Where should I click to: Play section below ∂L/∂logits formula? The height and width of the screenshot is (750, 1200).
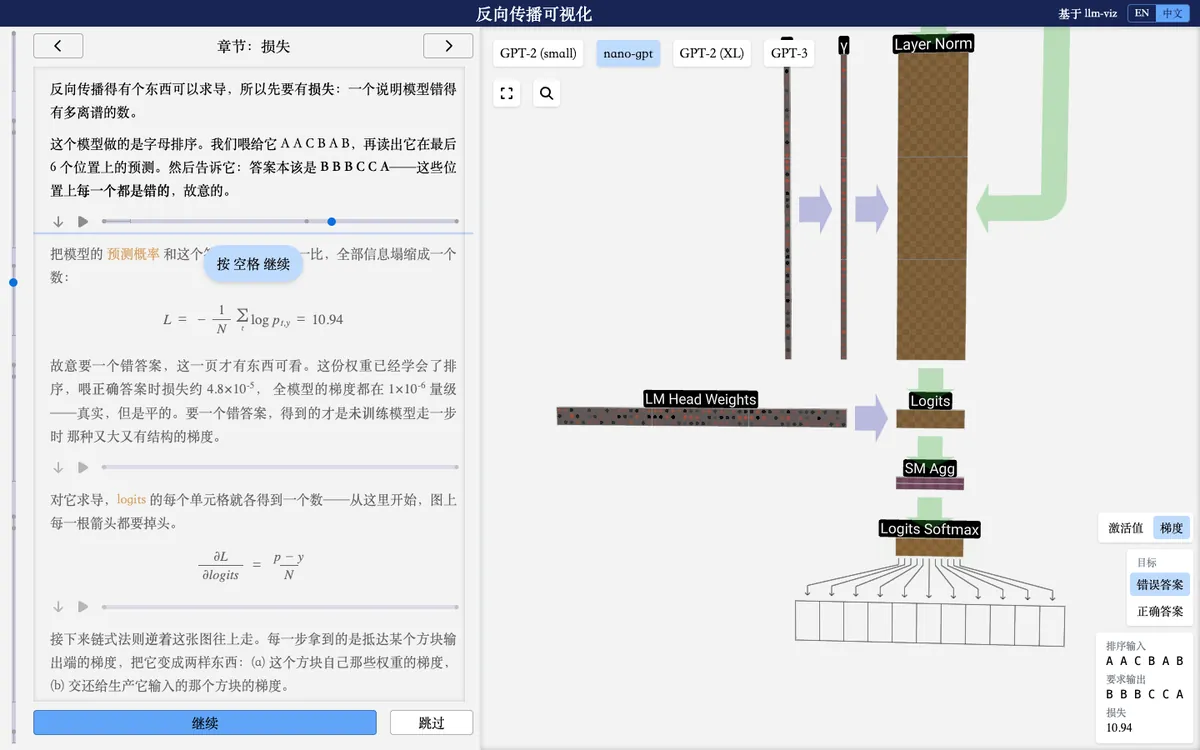83,606
